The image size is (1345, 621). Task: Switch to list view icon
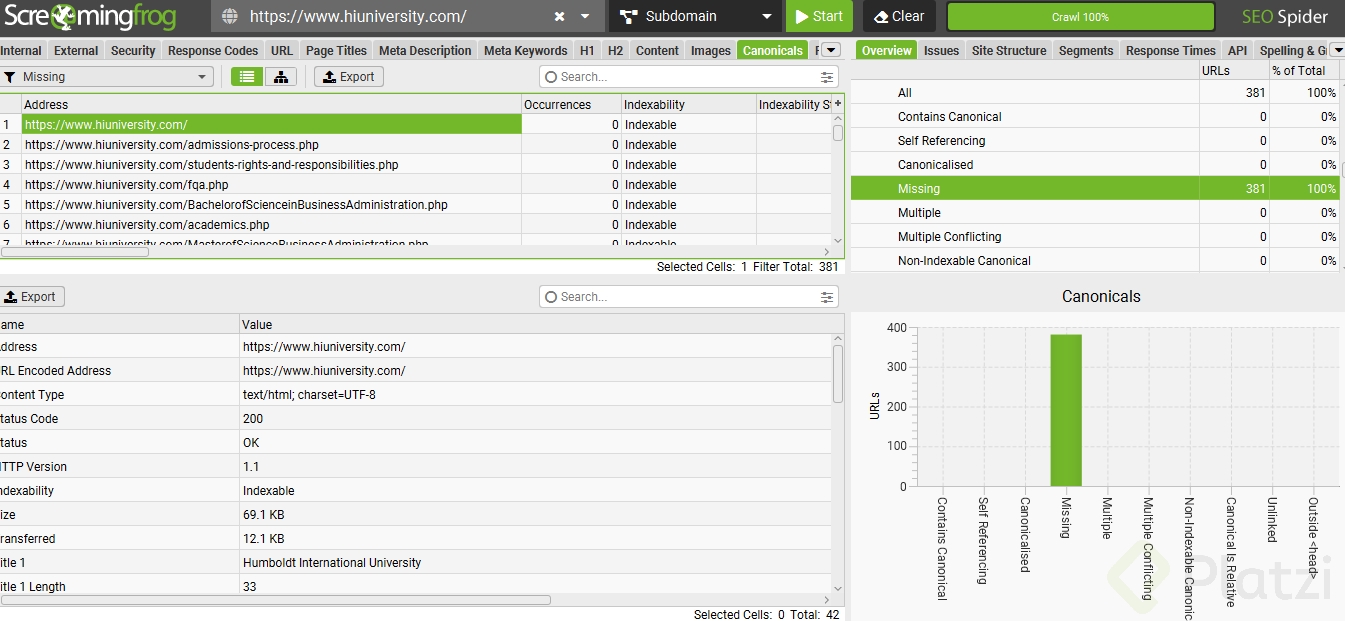(x=247, y=77)
